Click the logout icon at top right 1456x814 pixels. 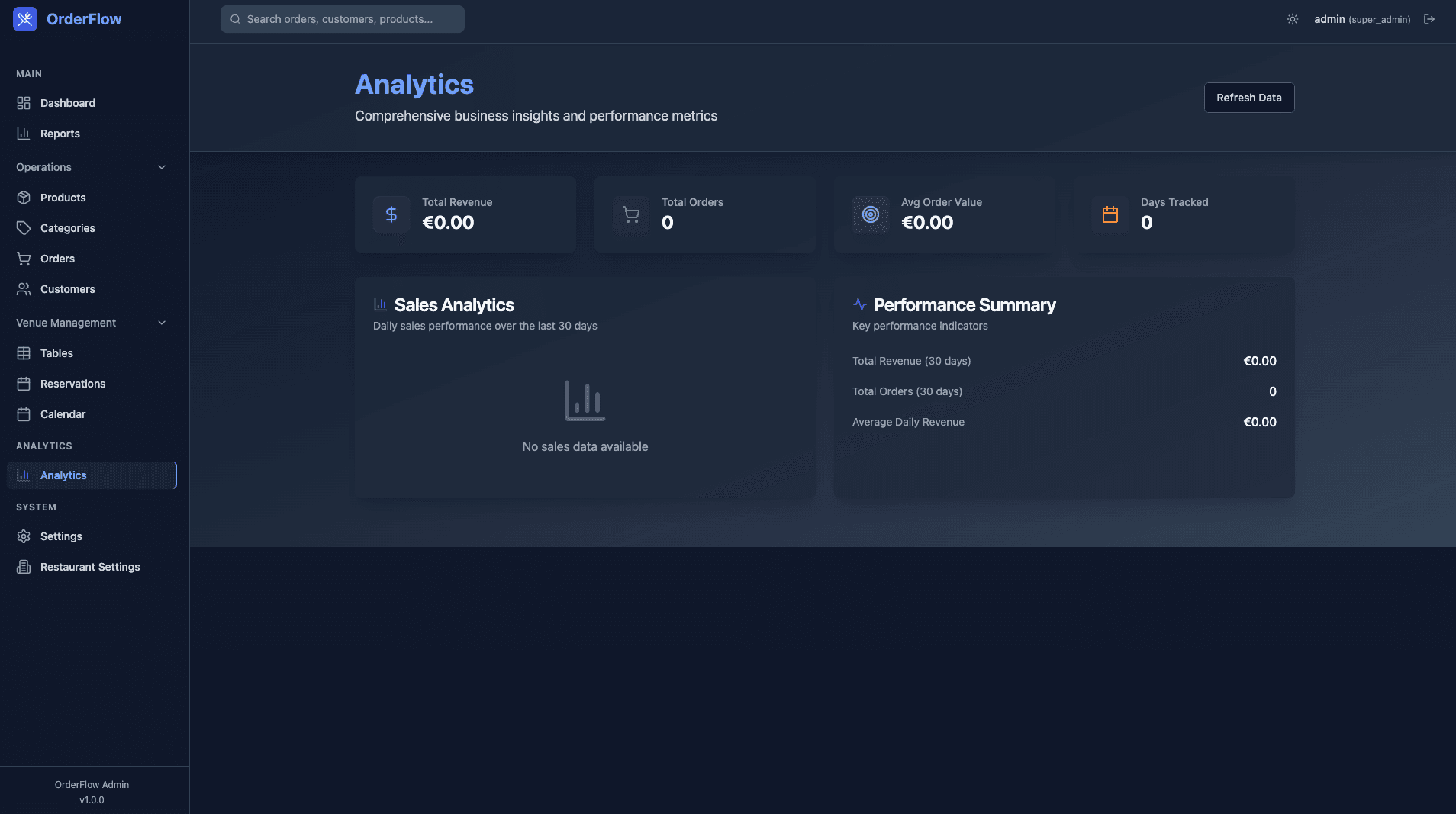1430,19
